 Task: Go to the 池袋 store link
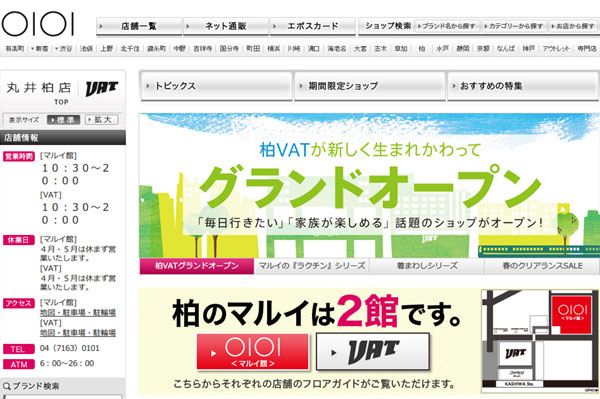pos(86,49)
